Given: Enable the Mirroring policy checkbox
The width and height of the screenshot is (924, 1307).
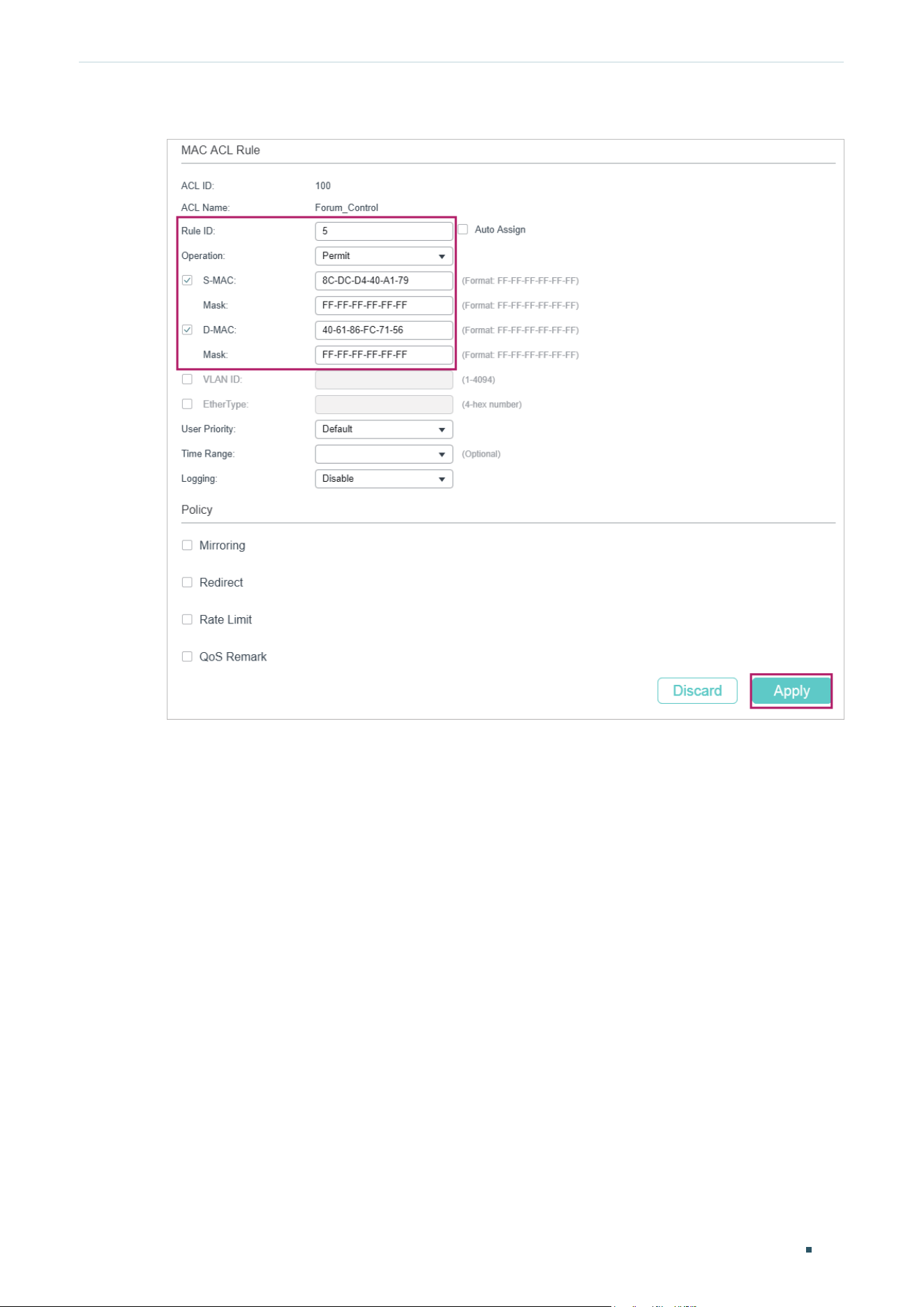Looking at the screenshot, I should coord(187,545).
